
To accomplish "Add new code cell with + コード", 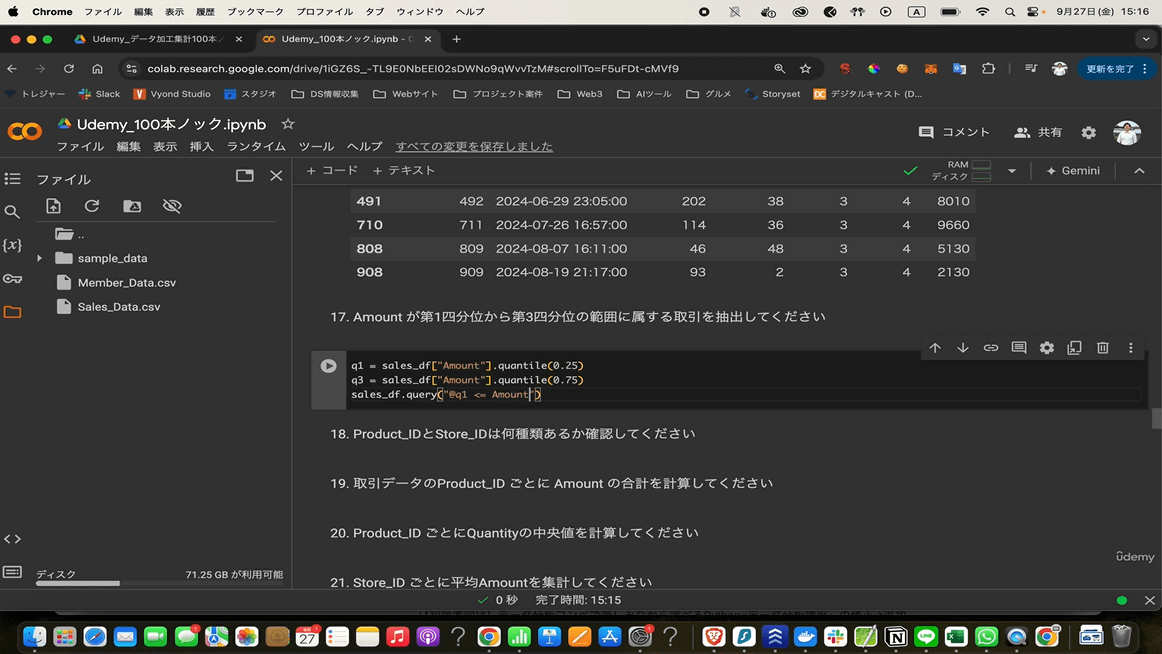I will 332,171.
